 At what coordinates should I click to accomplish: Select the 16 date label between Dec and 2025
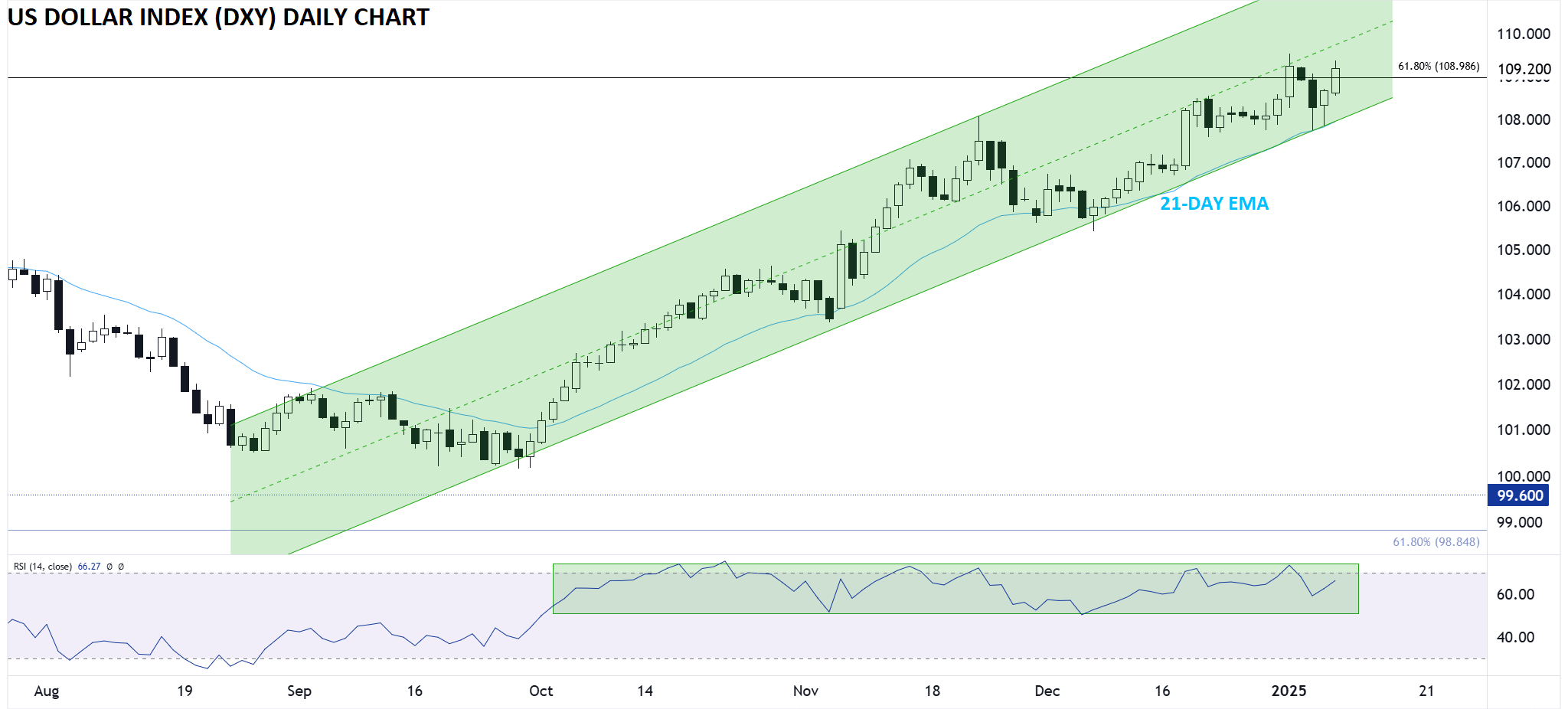pos(1162,691)
